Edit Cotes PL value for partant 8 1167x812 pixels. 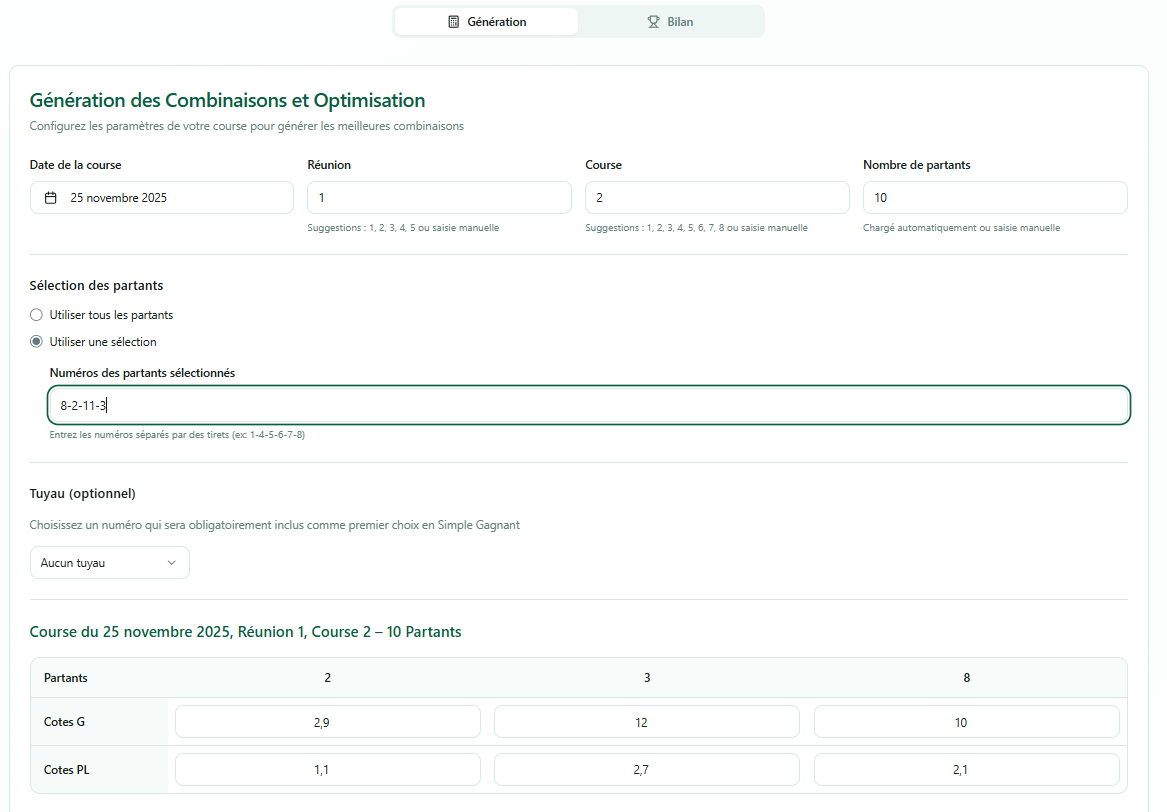966,770
